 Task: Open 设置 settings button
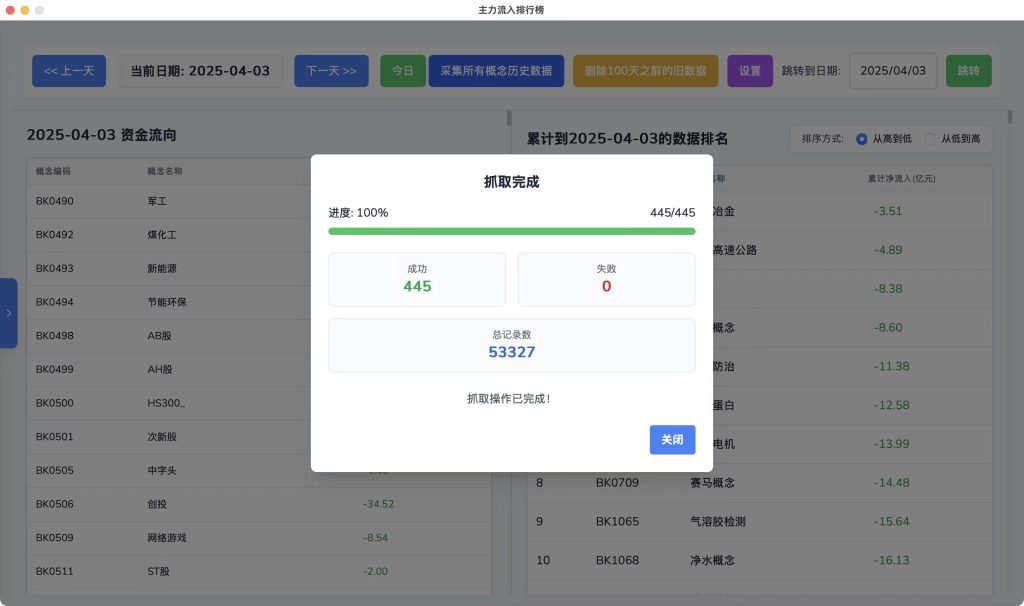click(x=749, y=71)
